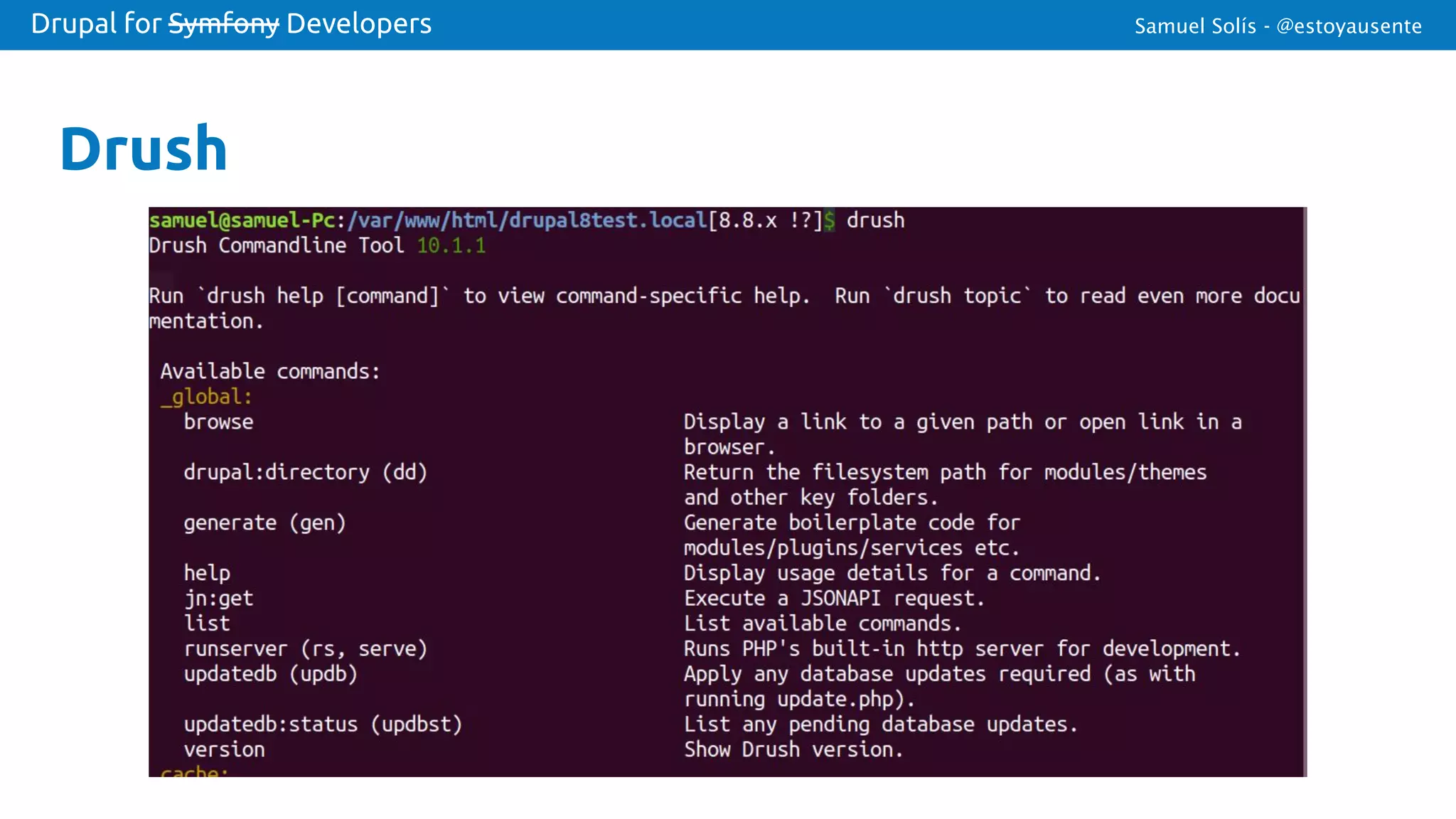Viewport: 1456px width, 819px height.
Task: Click 'Drush Commandline Tool' line
Action: 276,246
